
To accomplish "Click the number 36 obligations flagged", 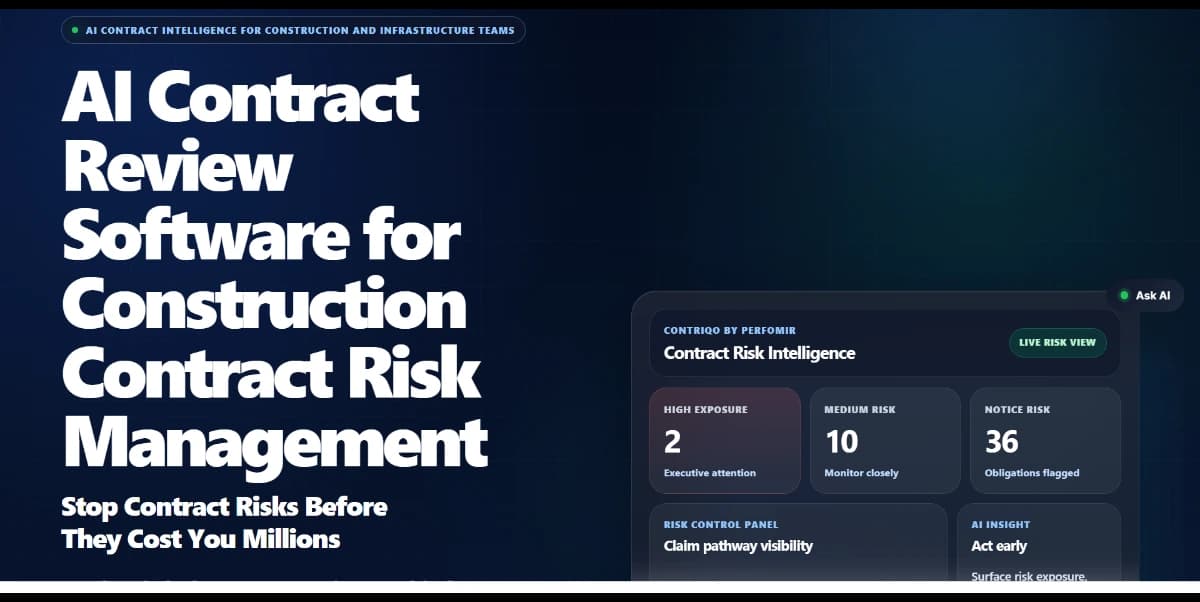I will (x=1001, y=441).
